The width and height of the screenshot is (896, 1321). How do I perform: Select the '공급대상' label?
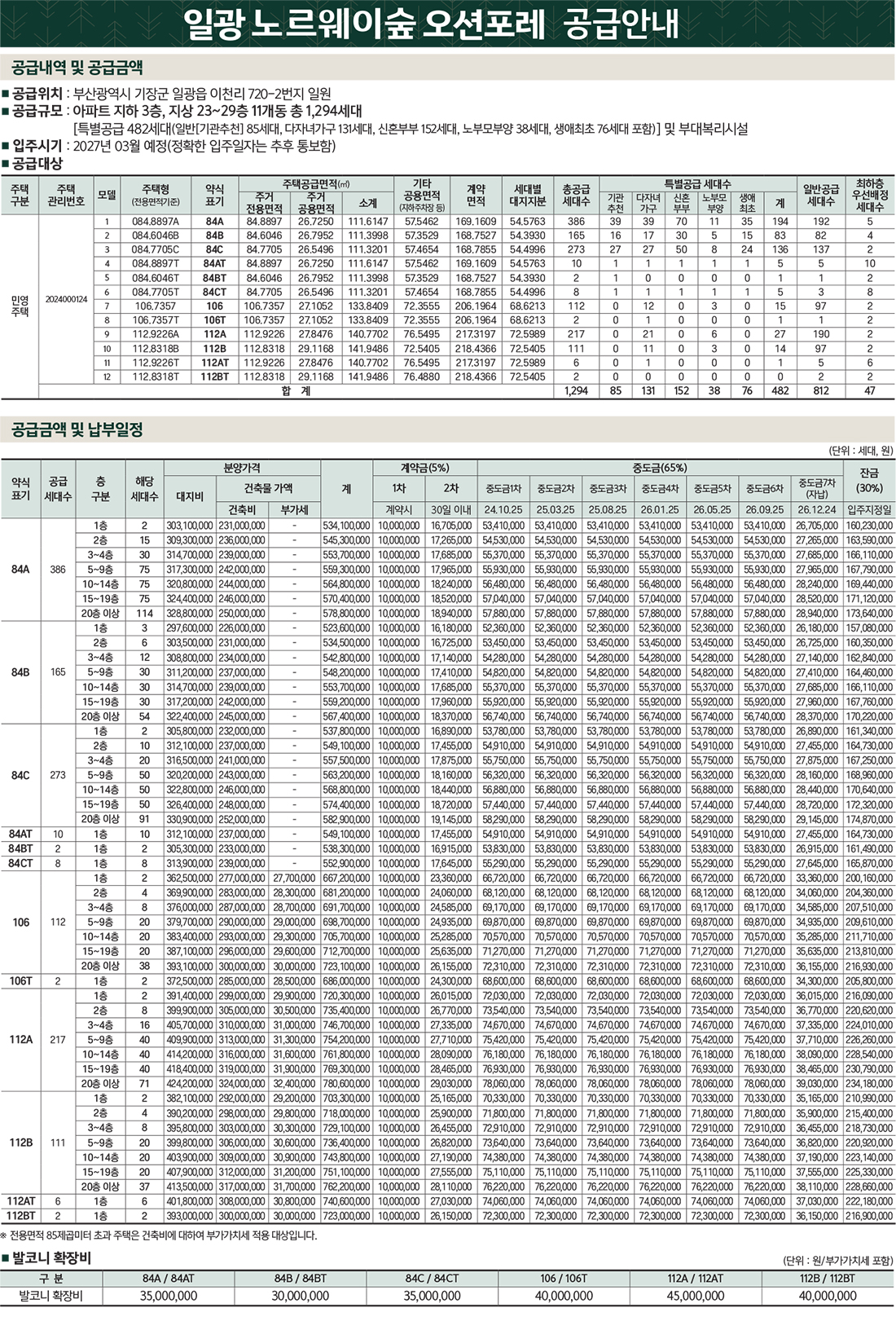(33, 164)
